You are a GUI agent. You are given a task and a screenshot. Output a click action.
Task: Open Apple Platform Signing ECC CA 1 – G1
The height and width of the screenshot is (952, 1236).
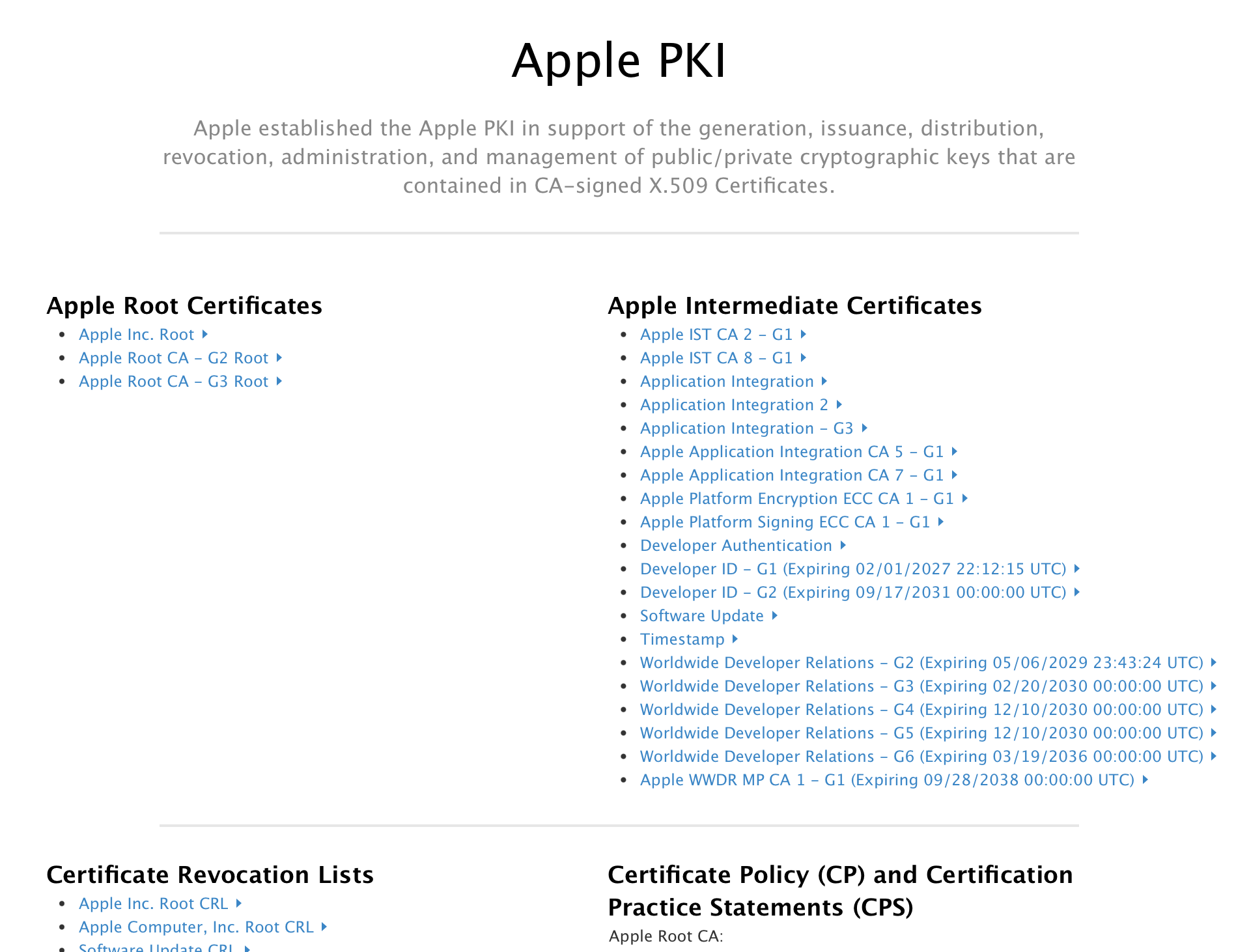pyautogui.click(x=792, y=522)
